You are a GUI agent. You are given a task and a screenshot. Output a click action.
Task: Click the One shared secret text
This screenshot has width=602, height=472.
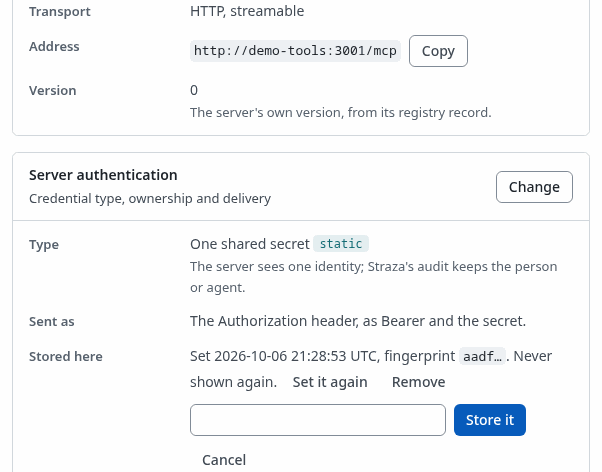250,244
